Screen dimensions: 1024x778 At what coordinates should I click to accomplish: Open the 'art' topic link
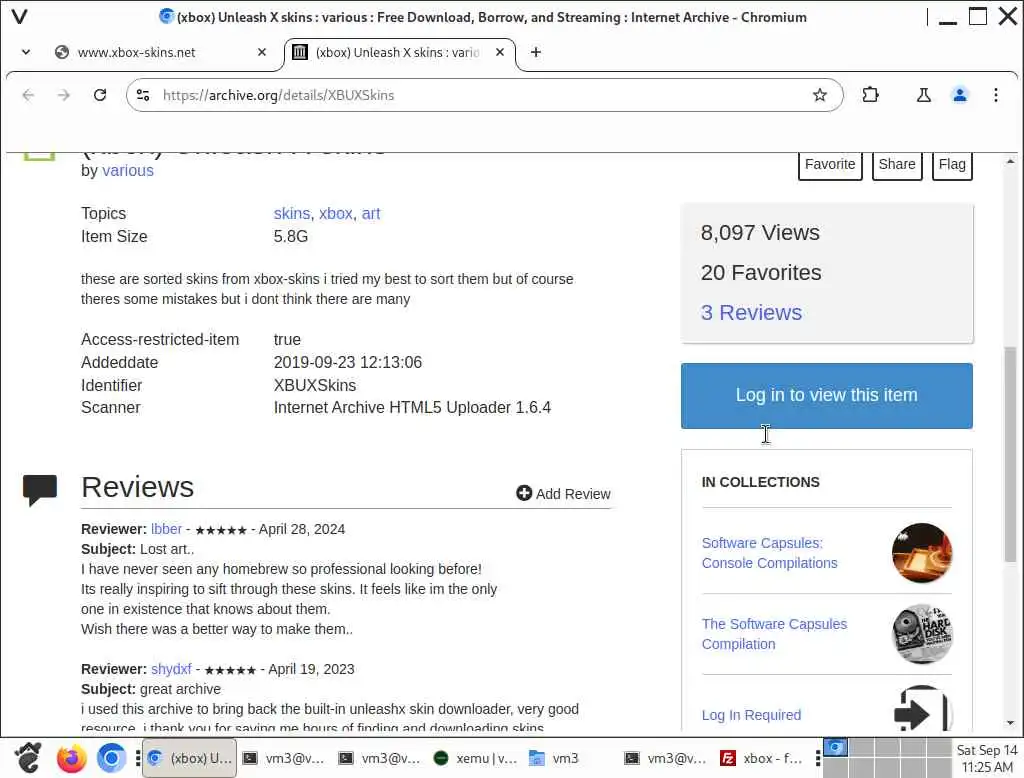tap(371, 214)
